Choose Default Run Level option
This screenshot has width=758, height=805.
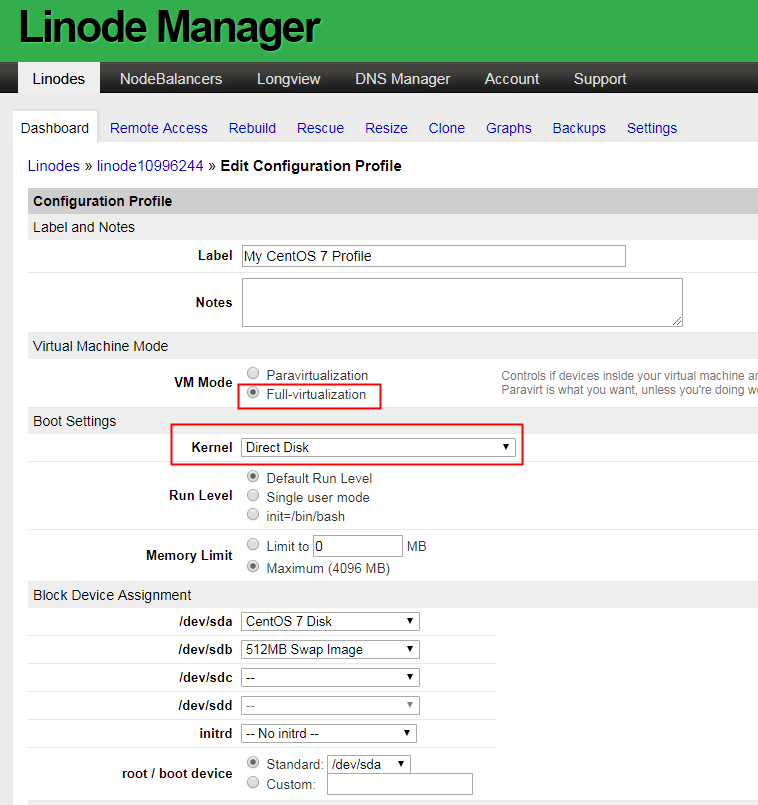coord(253,476)
